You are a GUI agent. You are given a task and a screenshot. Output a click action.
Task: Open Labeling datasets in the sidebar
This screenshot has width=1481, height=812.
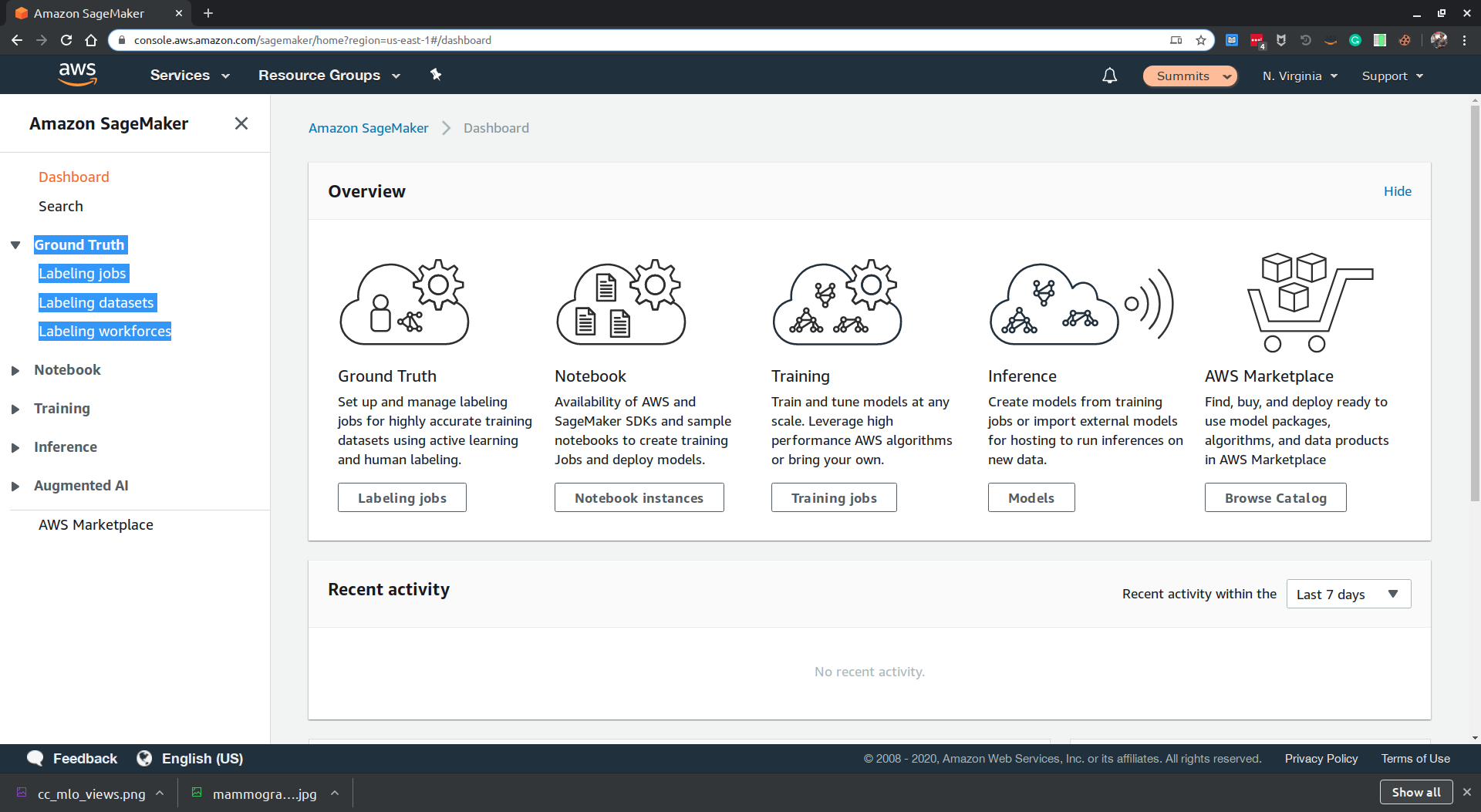click(96, 302)
